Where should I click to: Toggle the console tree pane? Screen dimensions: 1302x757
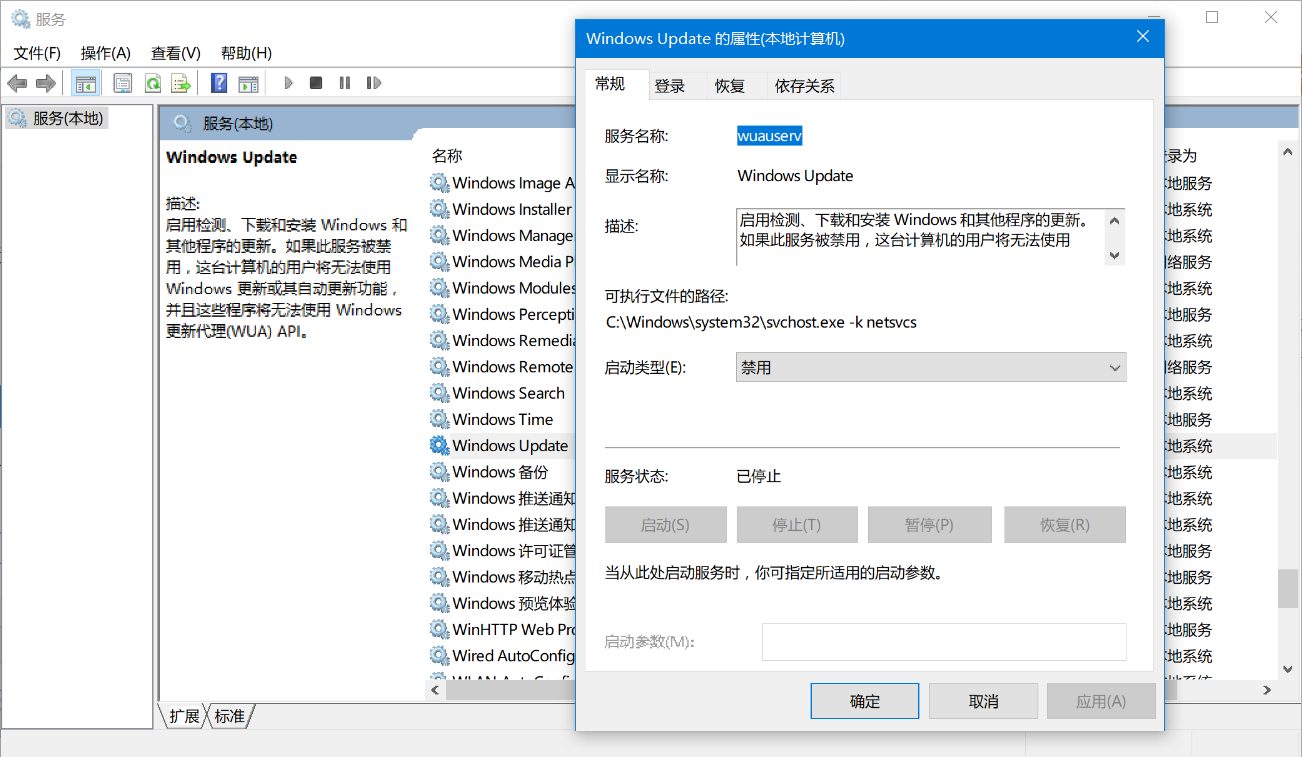pyautogui.click(x=86, y=83)
